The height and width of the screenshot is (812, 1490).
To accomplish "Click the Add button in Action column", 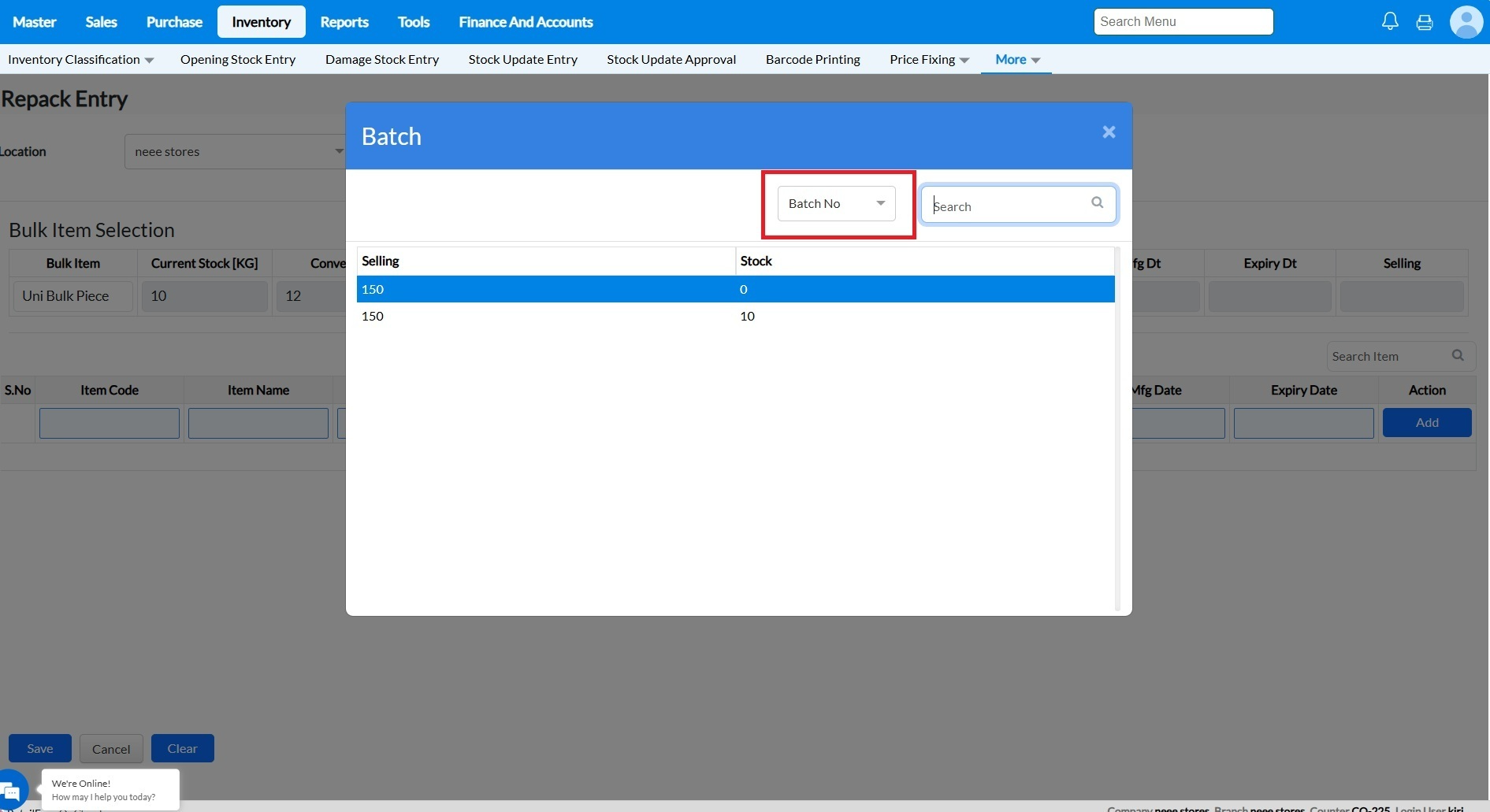I will (1427, 422).
